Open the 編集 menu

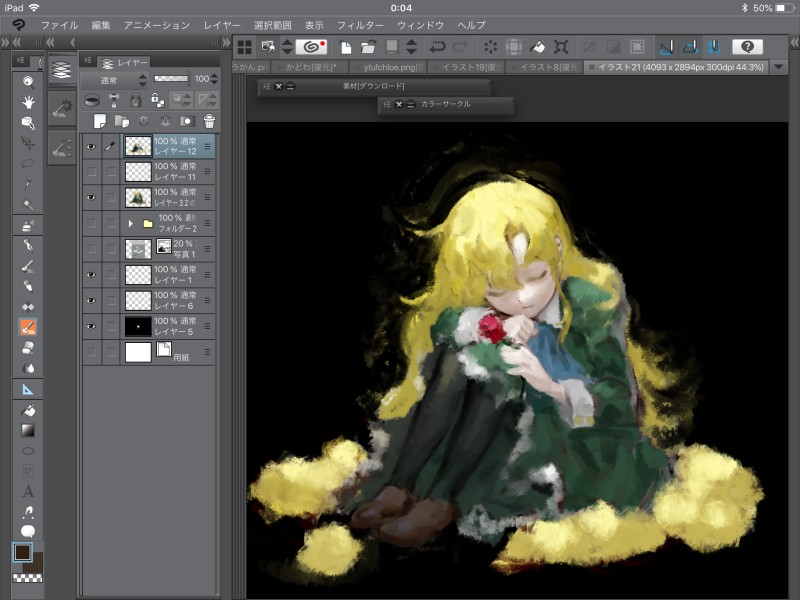(x=101, y=25)
